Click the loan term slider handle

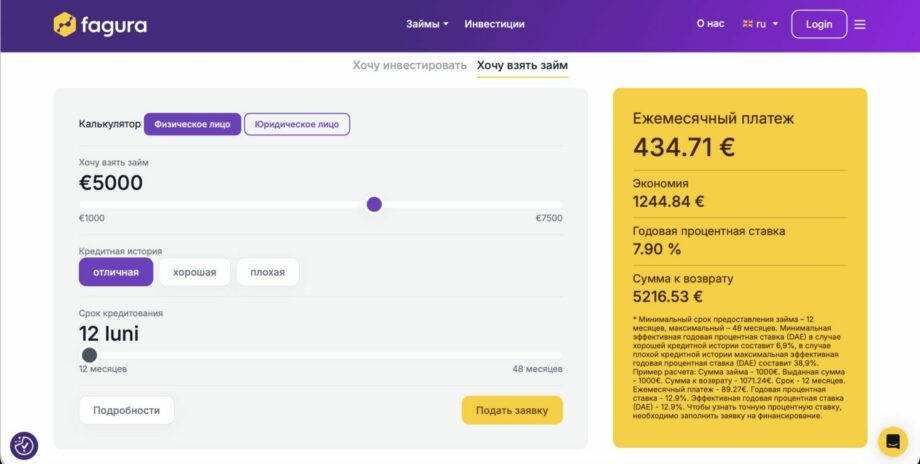click(x=89, y=355)
